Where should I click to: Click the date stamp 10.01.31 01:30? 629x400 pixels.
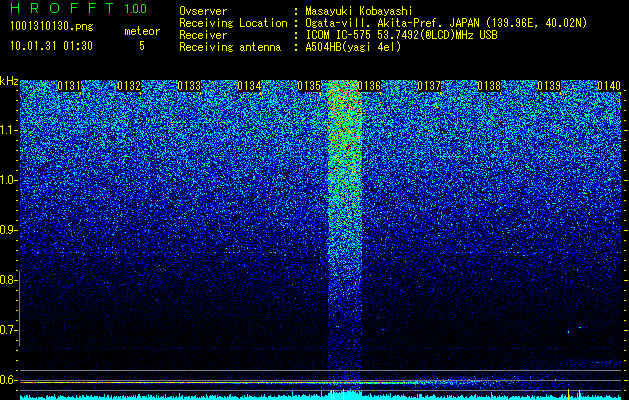pyautogui.click(x=51, y=46)
